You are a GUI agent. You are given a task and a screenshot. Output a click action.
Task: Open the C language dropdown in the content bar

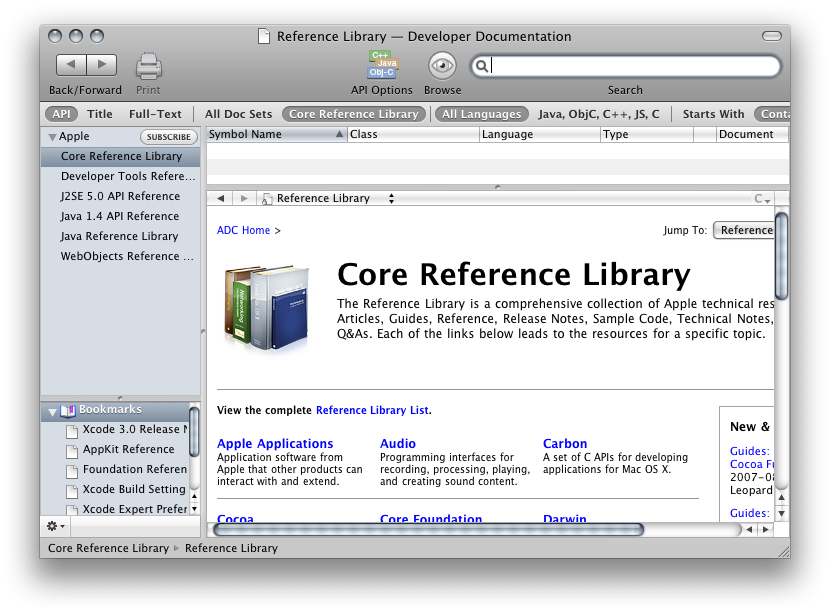[x=762, y=199]
